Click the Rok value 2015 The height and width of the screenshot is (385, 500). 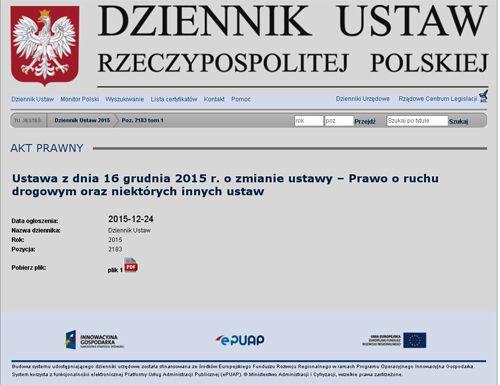click(x=115, y=240)
